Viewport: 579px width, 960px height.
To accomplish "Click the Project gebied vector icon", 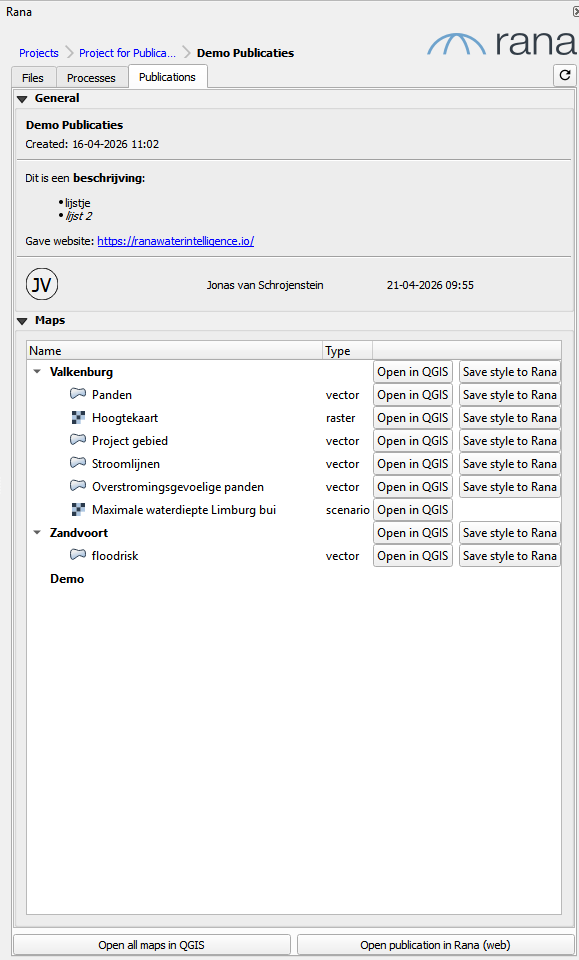I will coord(78,440).
